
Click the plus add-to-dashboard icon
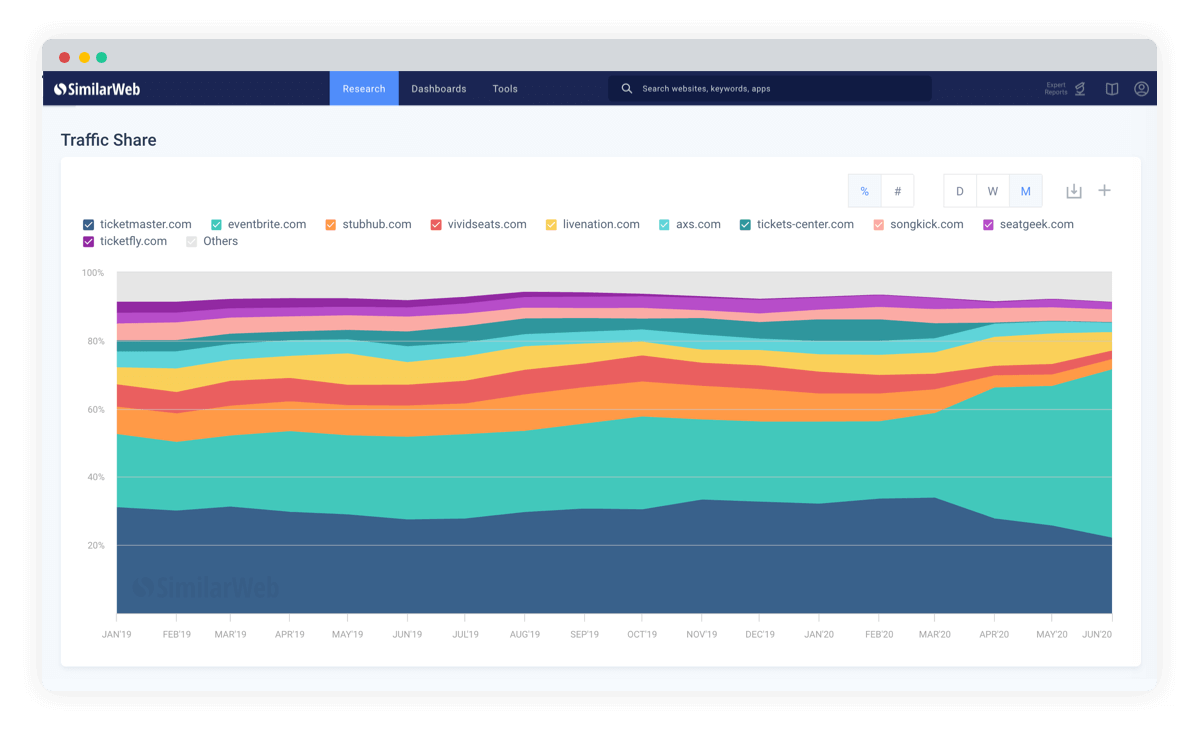tap(1105, 190)
